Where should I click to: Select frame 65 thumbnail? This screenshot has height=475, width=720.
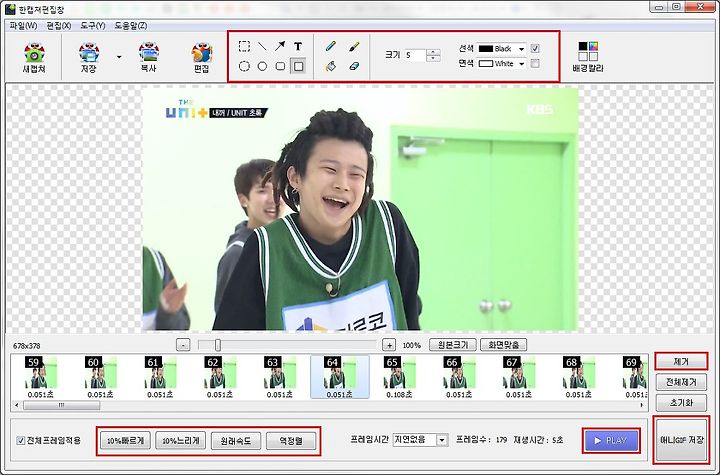pos(399,377)
